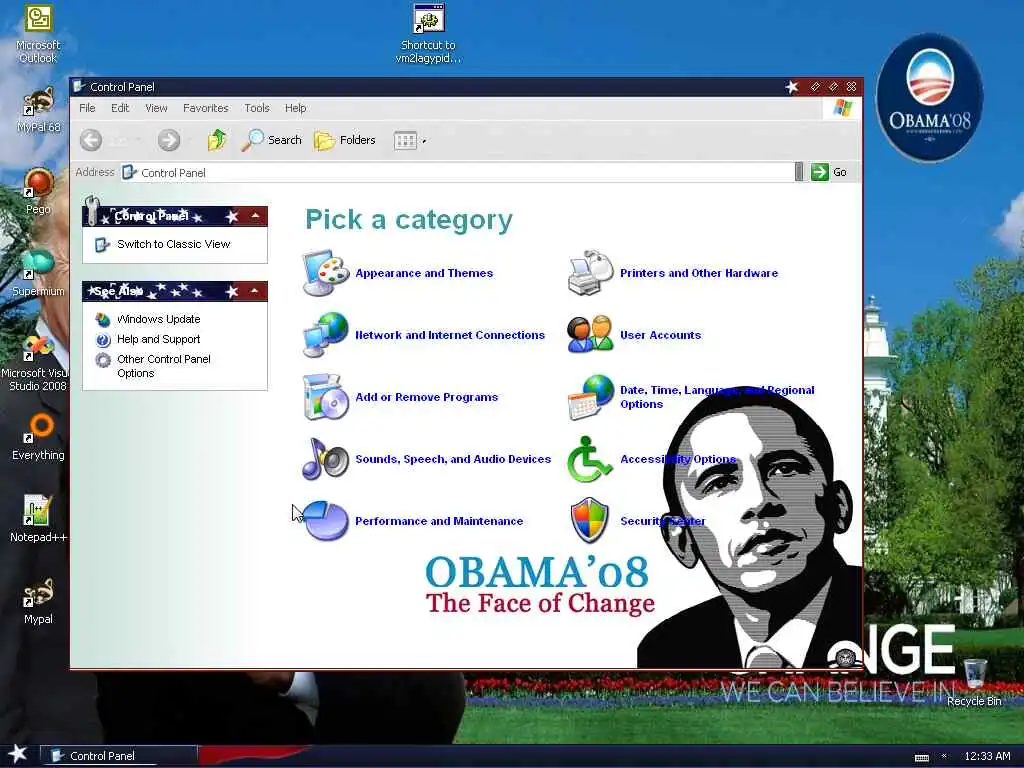The height and width of the screenshot is (768, 1024).
Task: Open the View menu
Action: coord(156,108)
